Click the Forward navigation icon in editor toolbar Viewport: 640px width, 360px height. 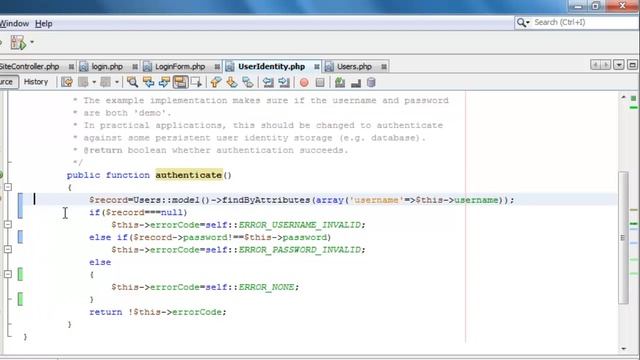click(106, 82)
